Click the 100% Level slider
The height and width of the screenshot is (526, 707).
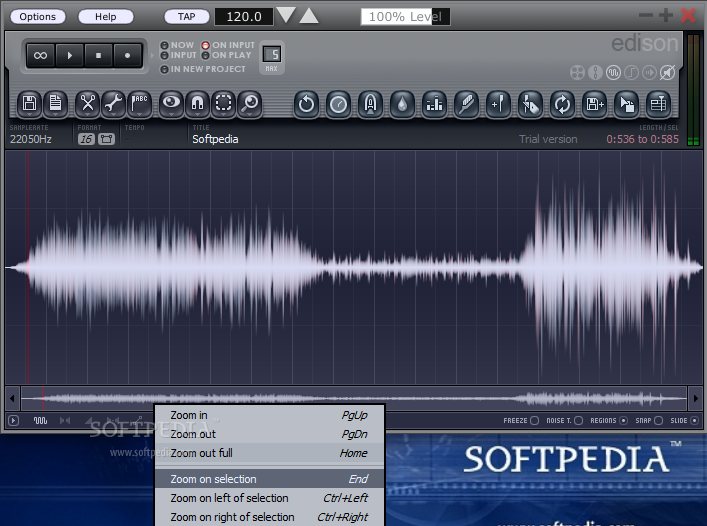point(405,17)
